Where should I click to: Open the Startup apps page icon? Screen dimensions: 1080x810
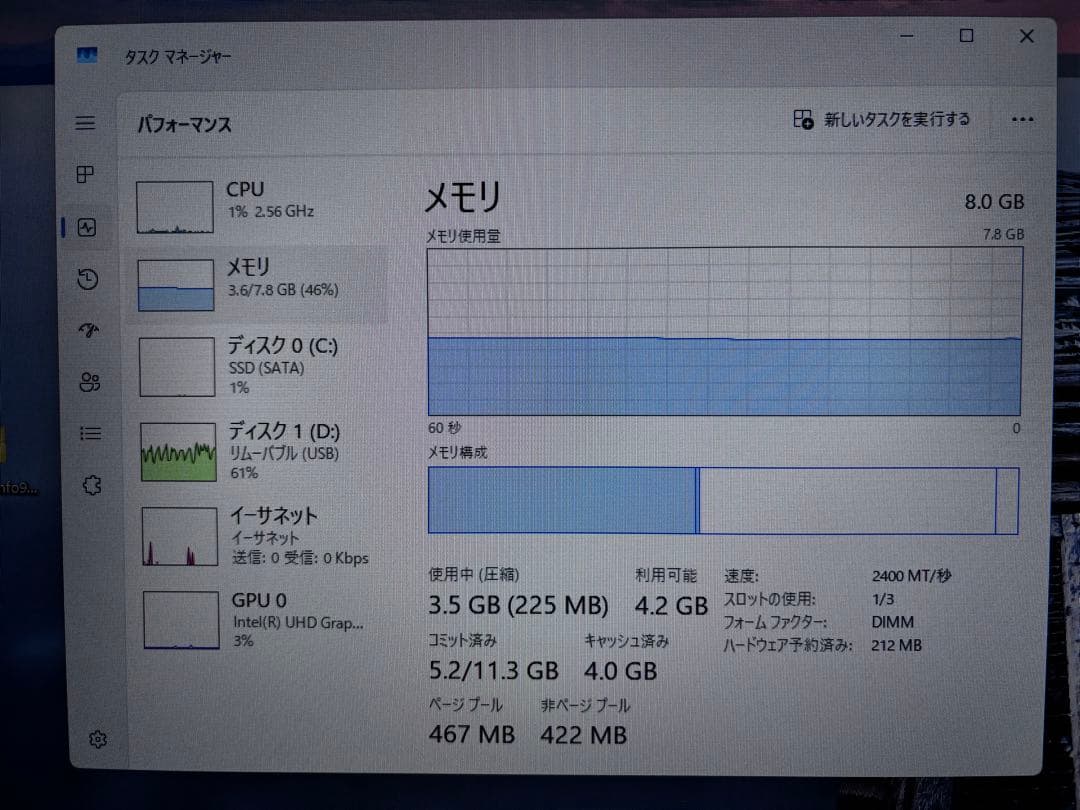88,330
